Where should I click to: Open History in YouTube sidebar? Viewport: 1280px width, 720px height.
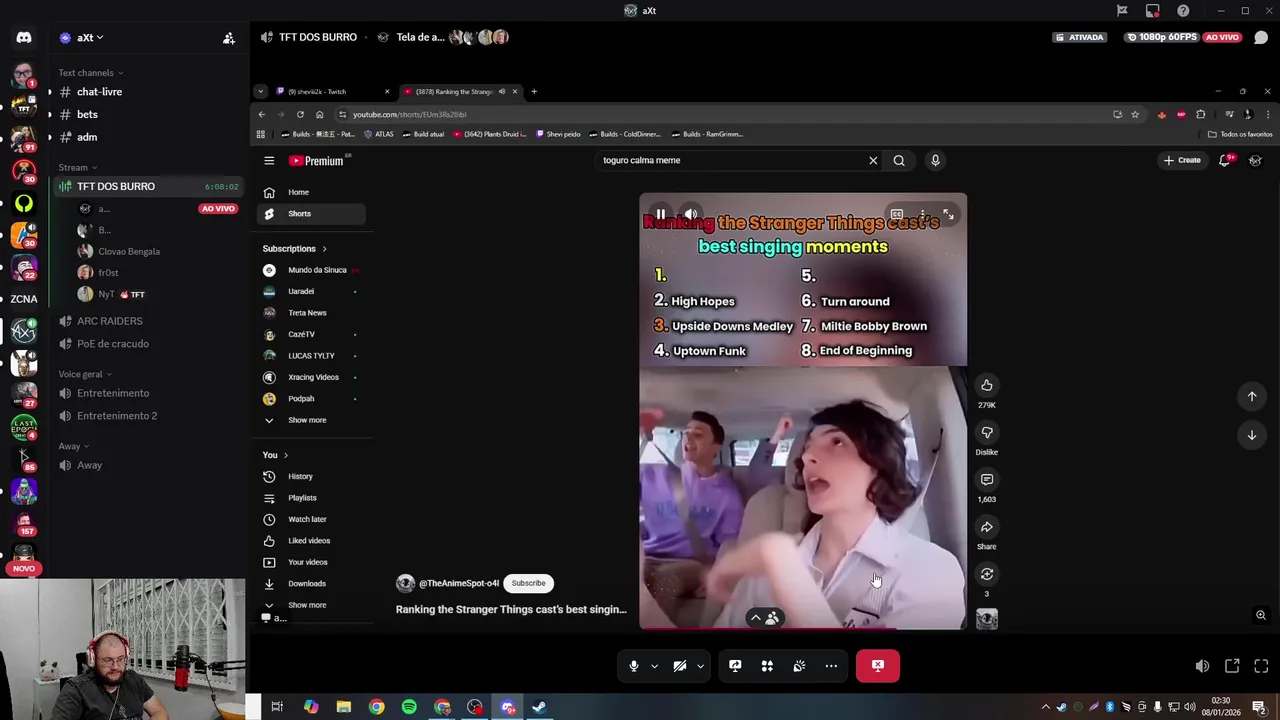click(x=312, y=477)
